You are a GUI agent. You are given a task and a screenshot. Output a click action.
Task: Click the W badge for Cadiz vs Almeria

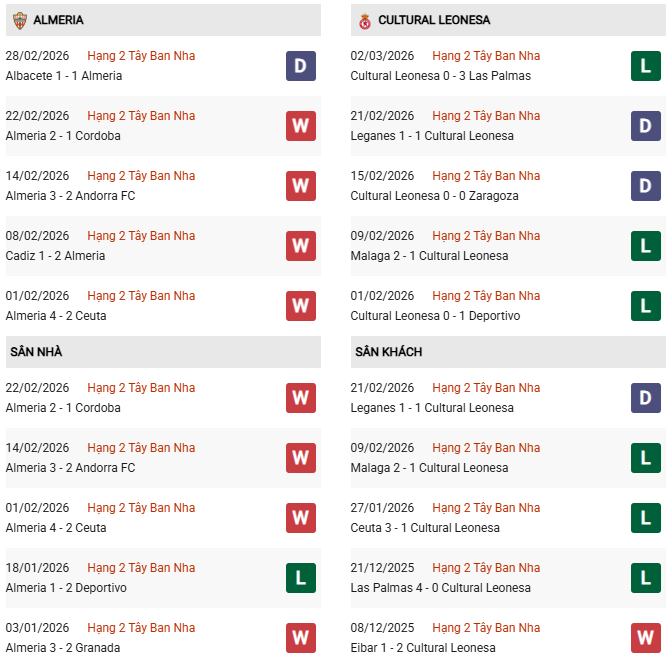pos(301,246)
